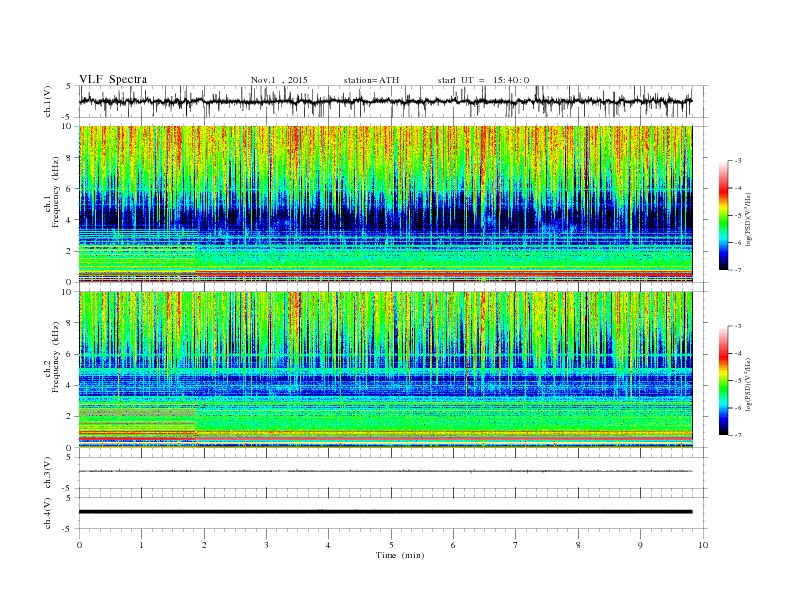The width and height of the screenshot is (792, 612).
Task: Select the ch.1 colorbar log(PSD) label
Action: coord(749,219)
